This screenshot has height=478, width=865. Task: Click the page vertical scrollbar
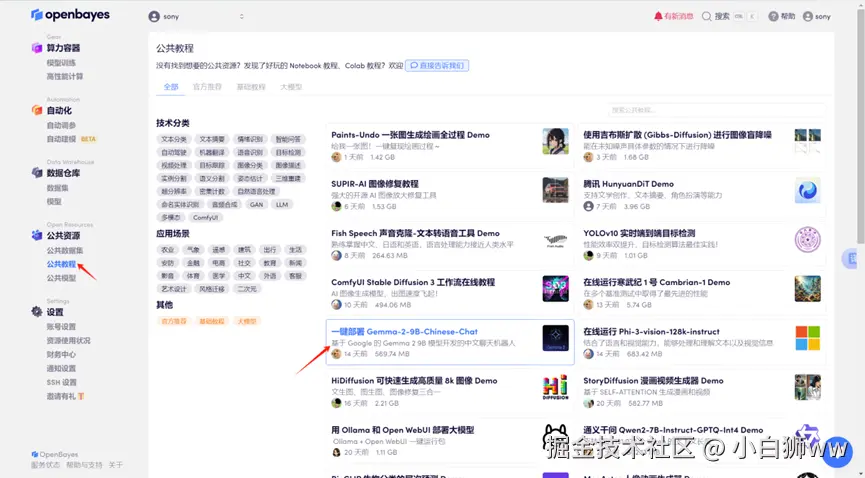[861, 127]
